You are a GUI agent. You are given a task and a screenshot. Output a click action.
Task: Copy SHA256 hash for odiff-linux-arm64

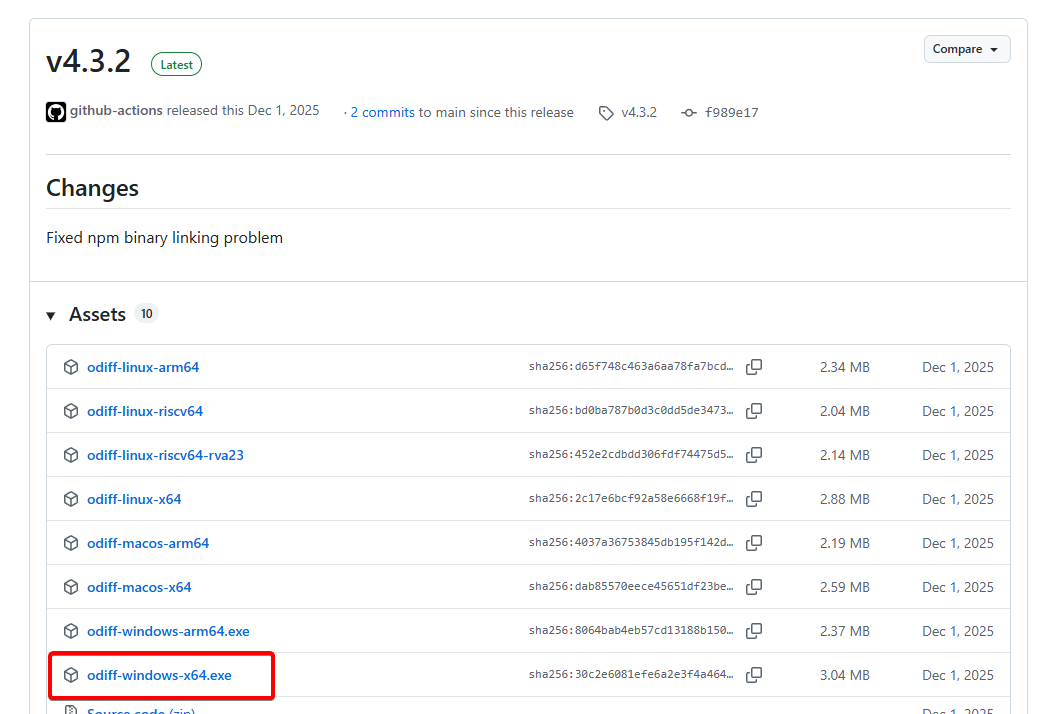coord(754,367)
